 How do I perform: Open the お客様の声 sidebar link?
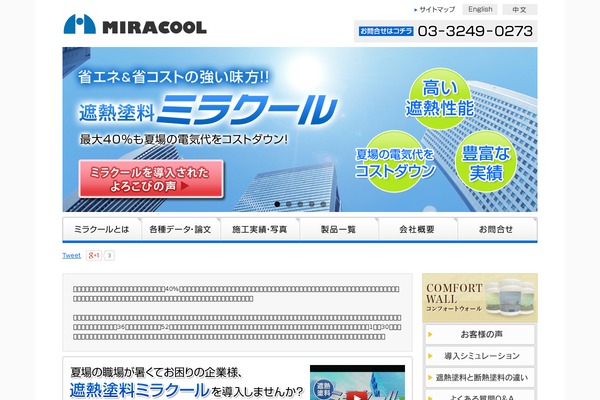[480, 334]
